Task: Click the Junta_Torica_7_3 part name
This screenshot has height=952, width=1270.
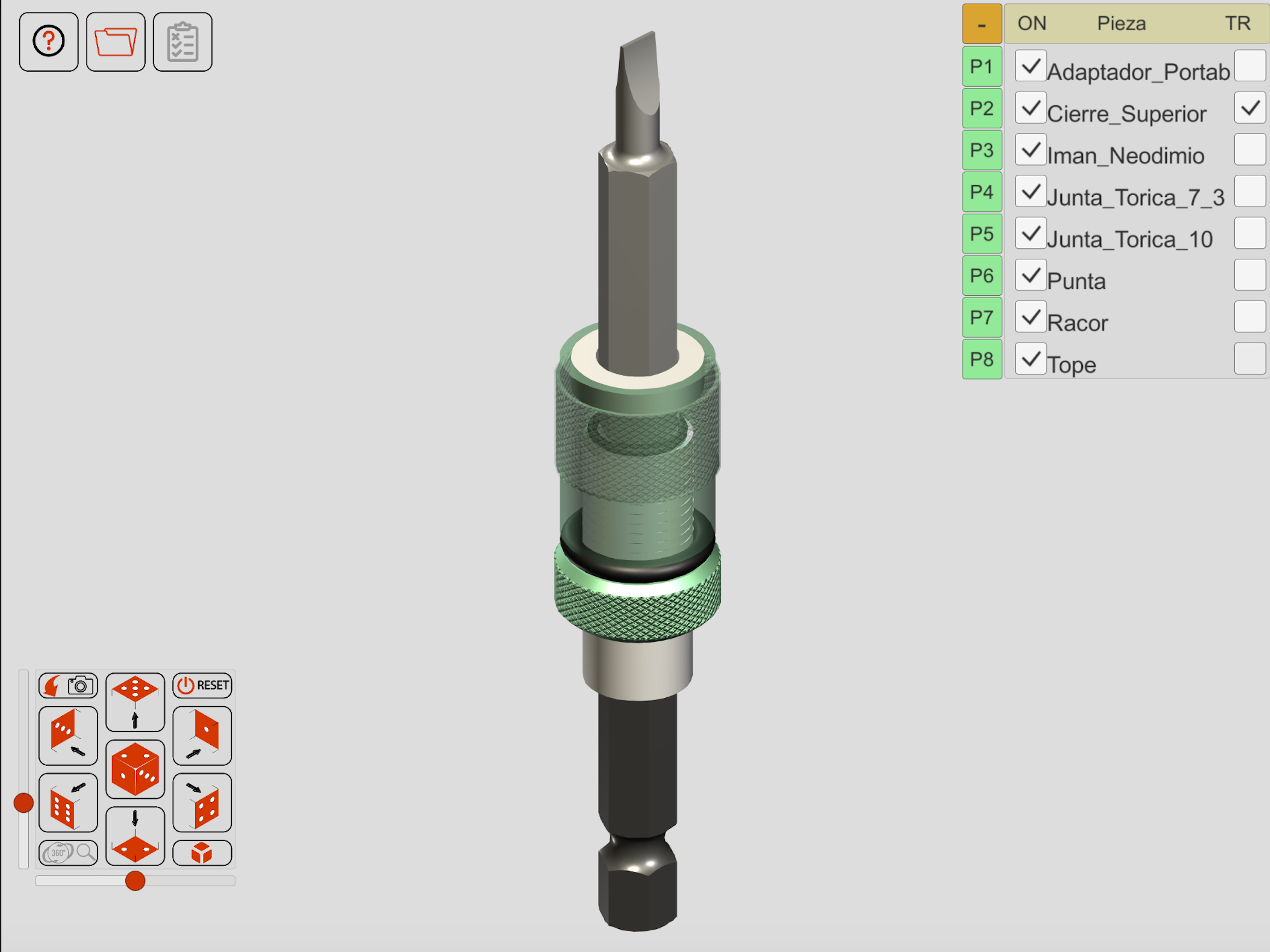Action: pyautogui.click(x=1136, y=198)
